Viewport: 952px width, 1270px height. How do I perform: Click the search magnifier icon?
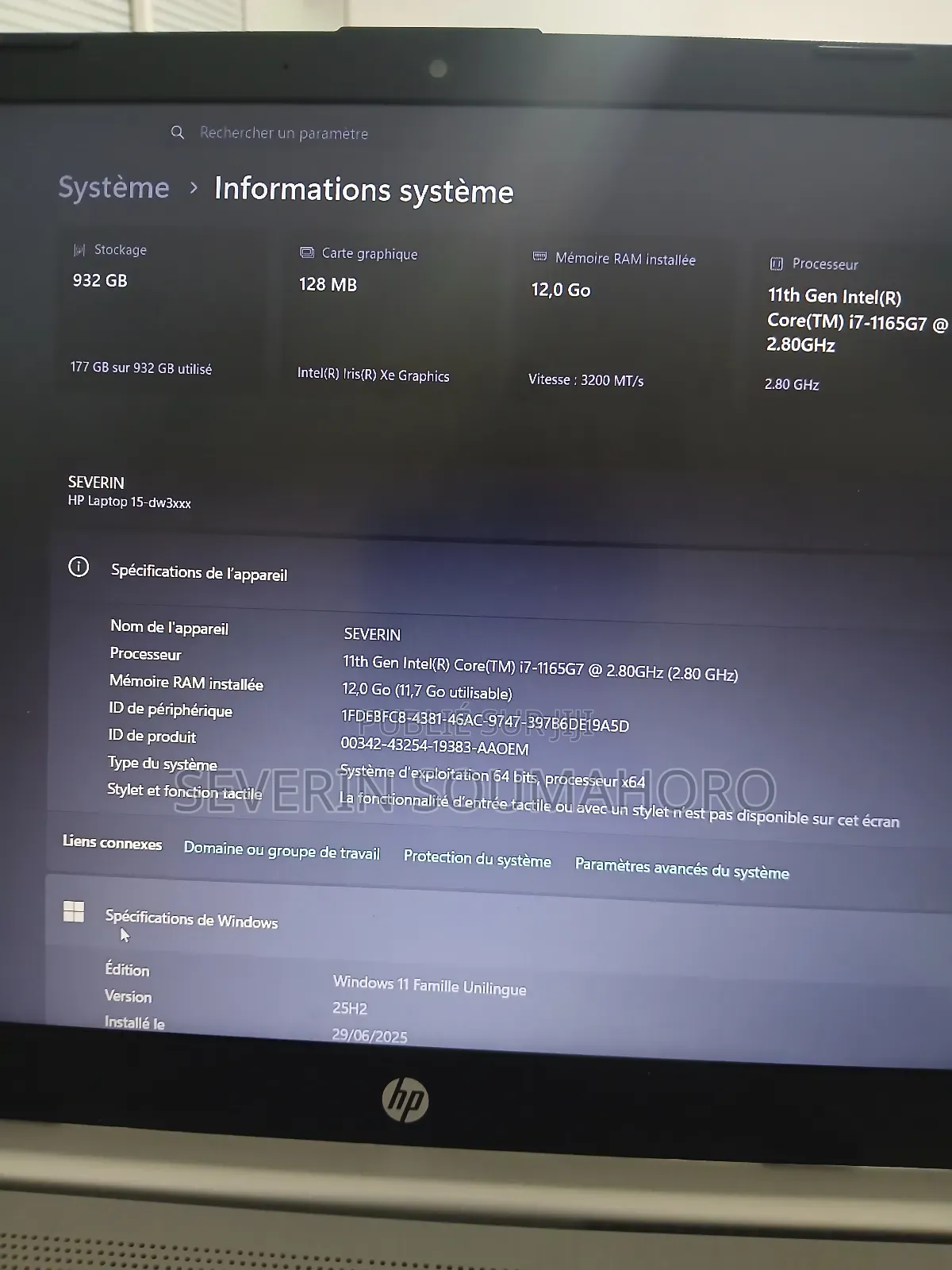pos(178,132)
